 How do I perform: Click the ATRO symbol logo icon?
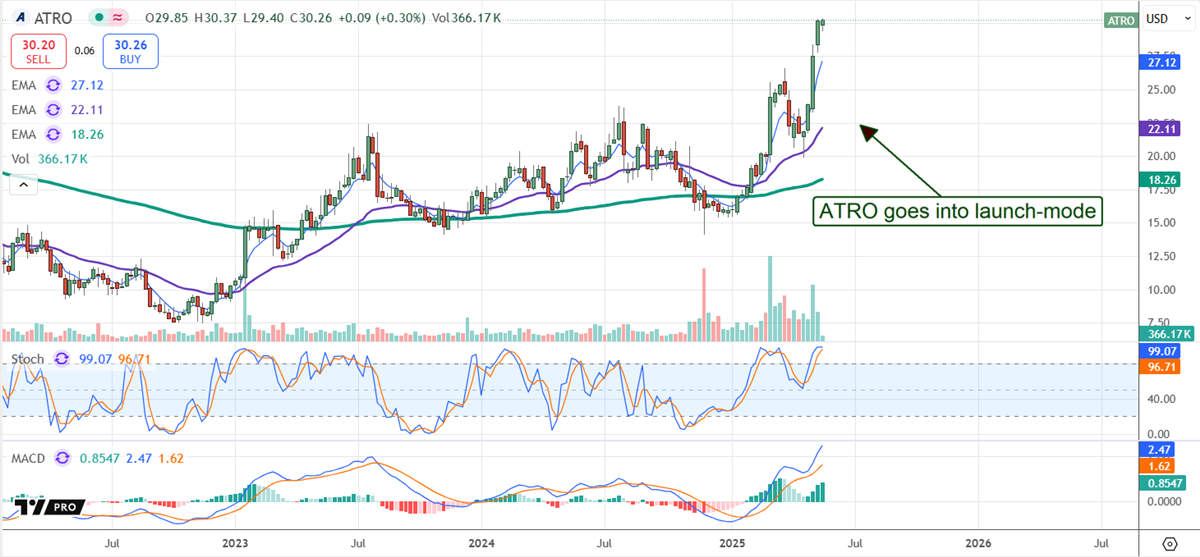coord(19,18)
